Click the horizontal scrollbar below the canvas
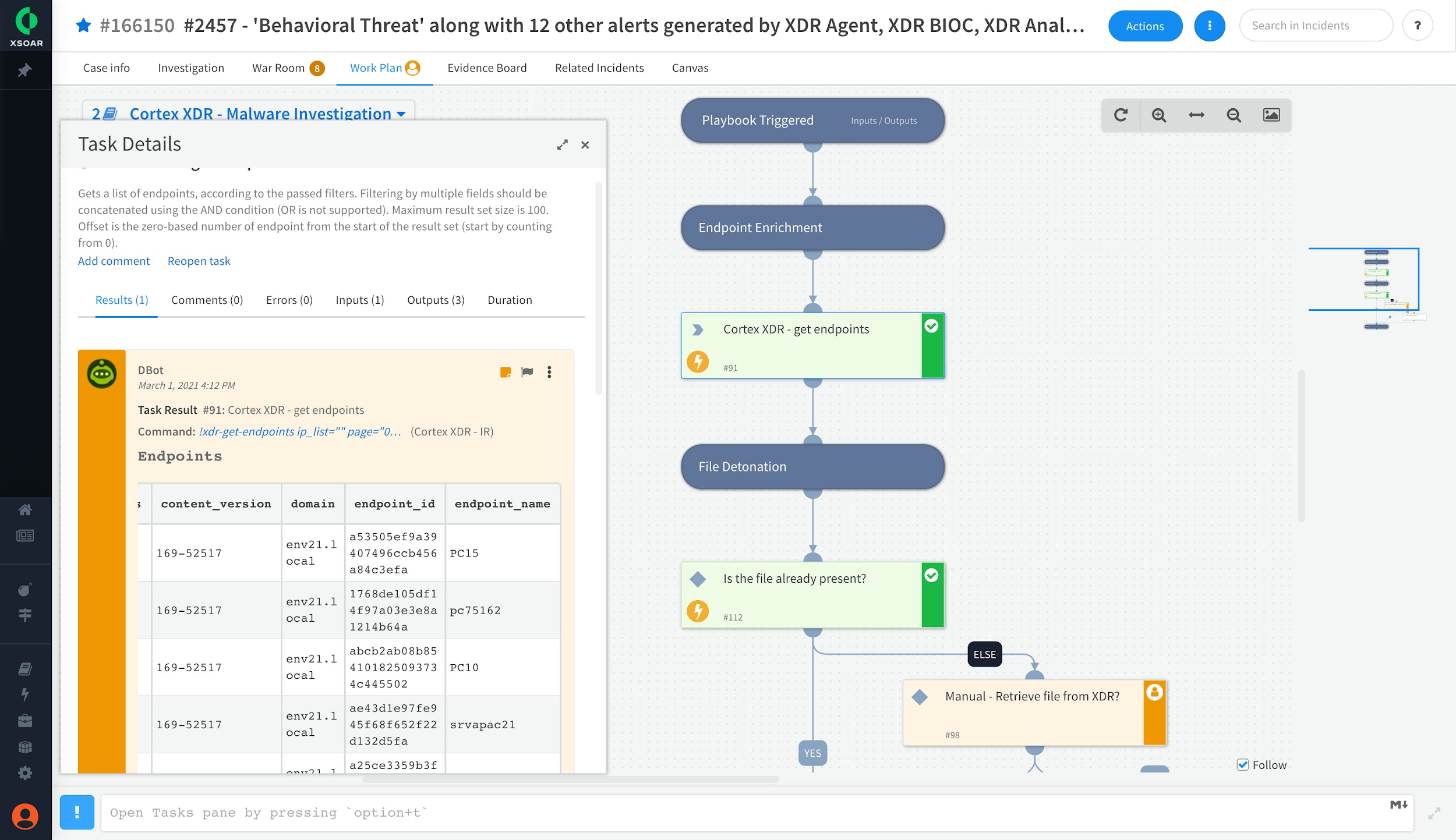The width and height of the screenshot is (1456, 840). click(570, 779)
